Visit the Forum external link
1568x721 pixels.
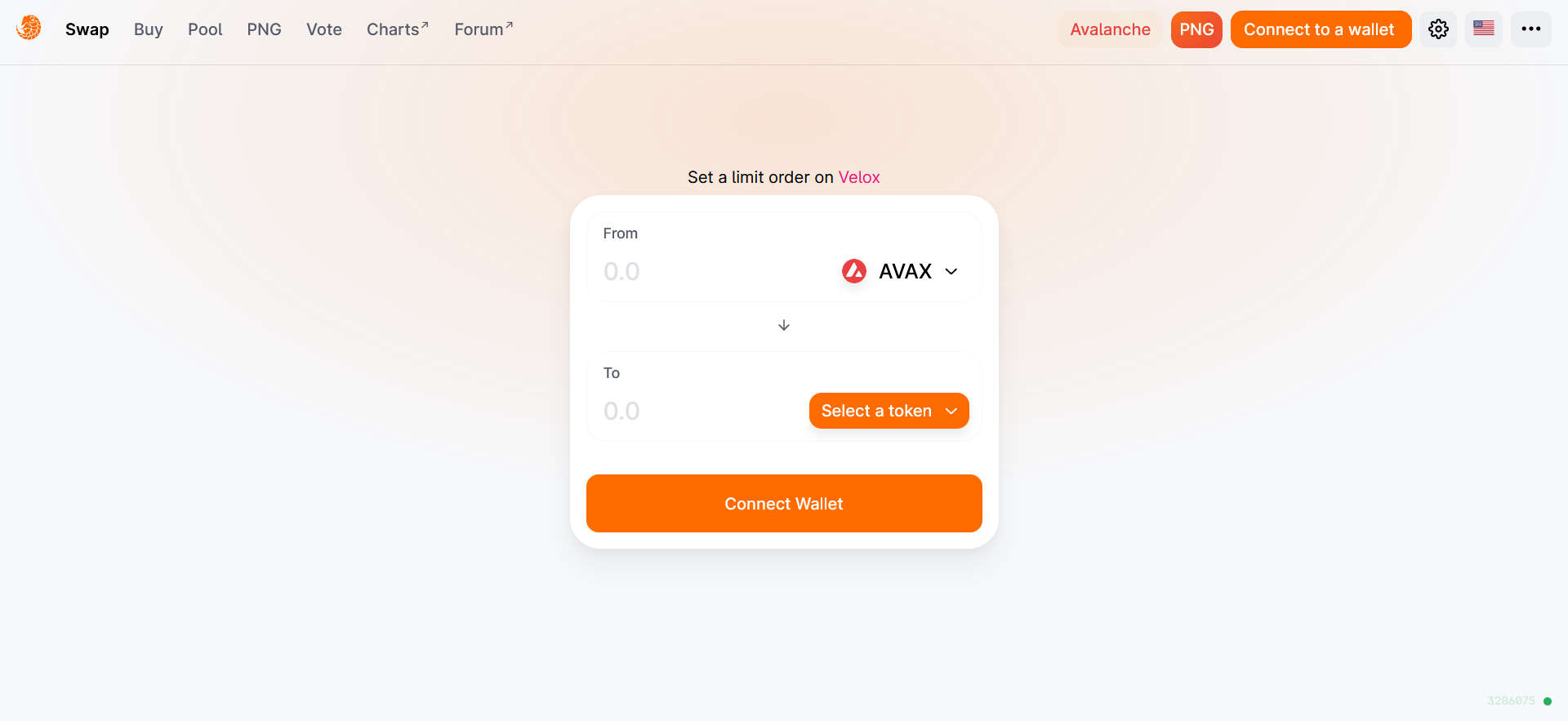(483, 29)
